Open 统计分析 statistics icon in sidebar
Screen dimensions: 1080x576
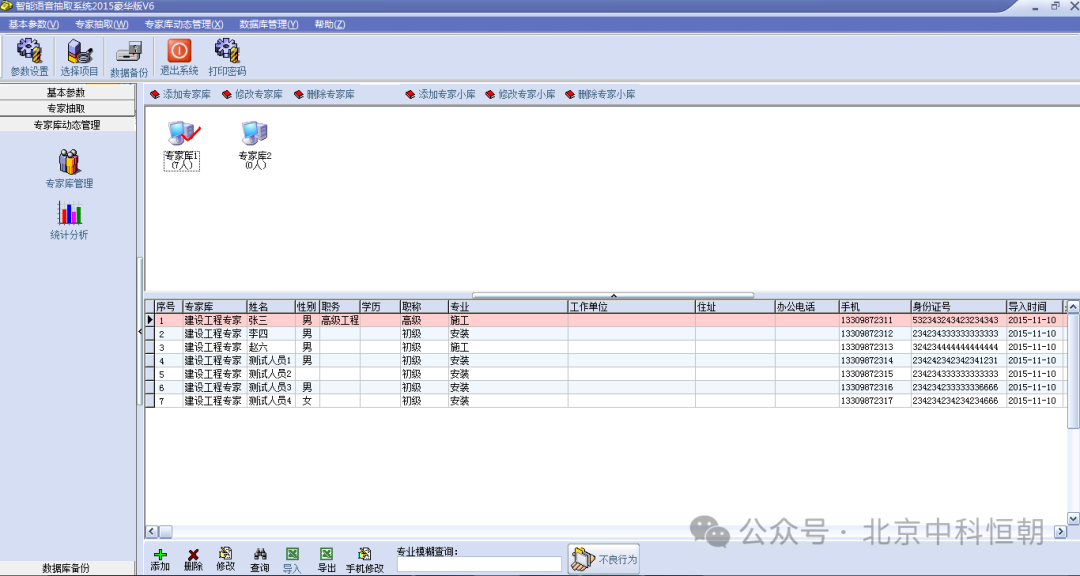point(69,220)
